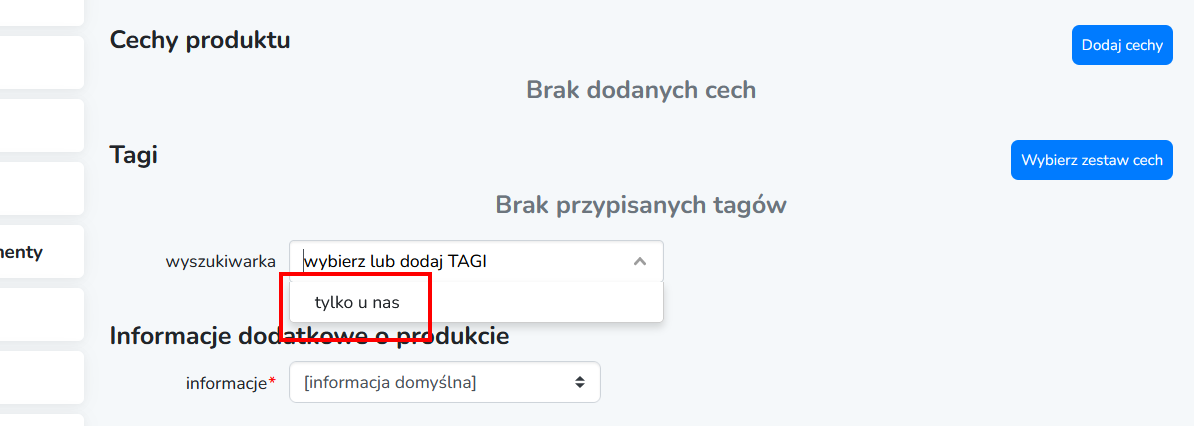Viewport: 1194px width, 426px height.
Task: Click the "Tagi" section heading
Action: point(133,155)
